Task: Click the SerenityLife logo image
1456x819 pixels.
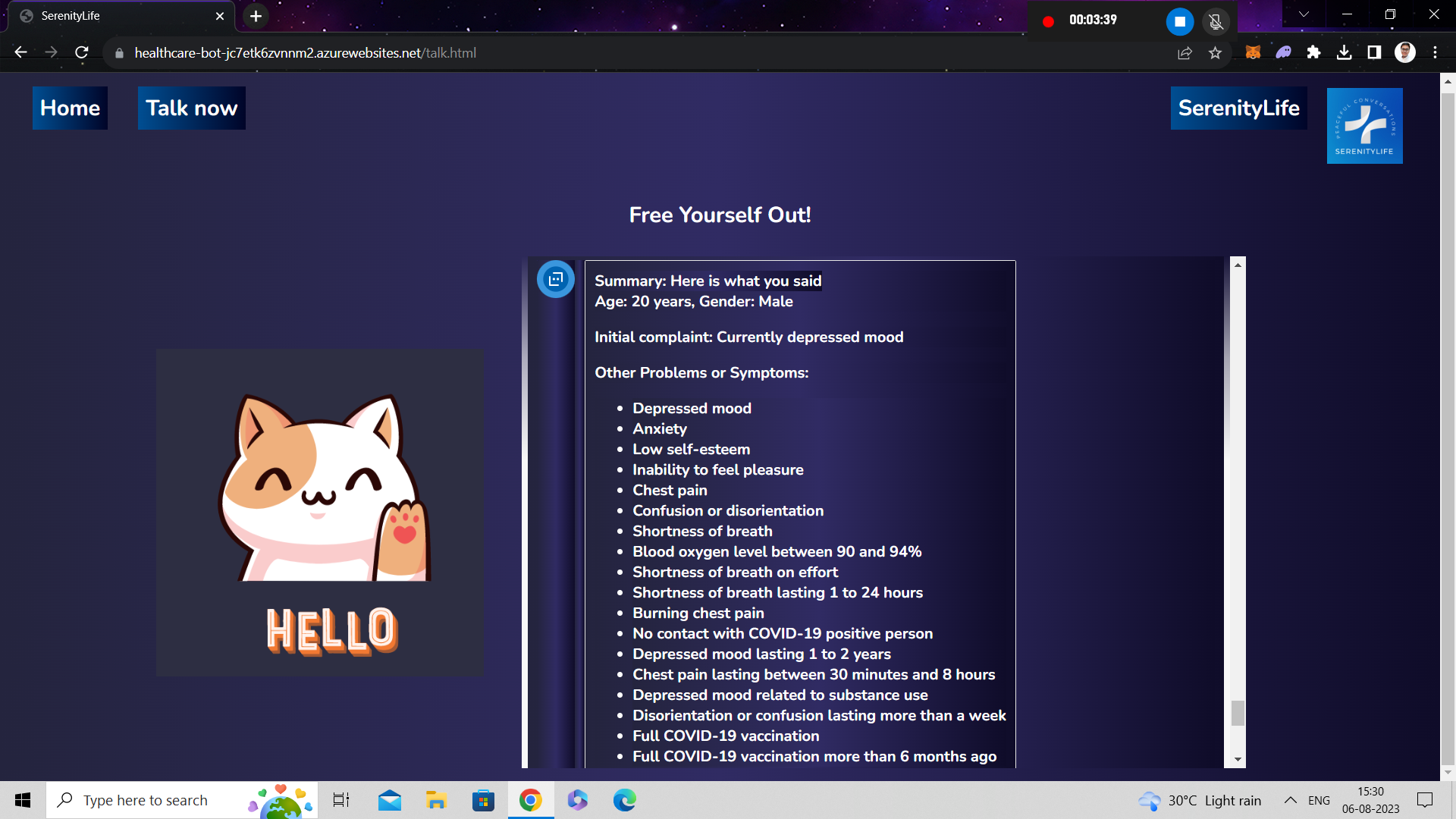Action: pos(1364,126)
